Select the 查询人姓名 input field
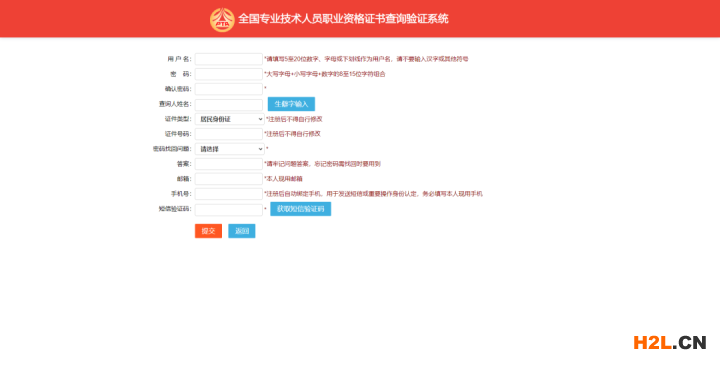 pyautogui.click(x=229, y=104)
